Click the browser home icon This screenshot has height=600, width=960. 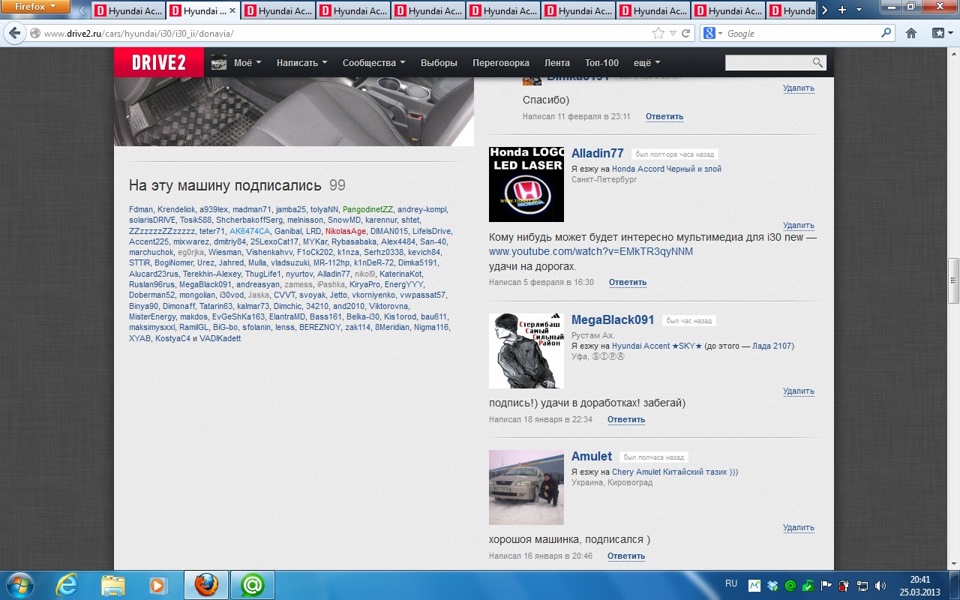(911, 33)
